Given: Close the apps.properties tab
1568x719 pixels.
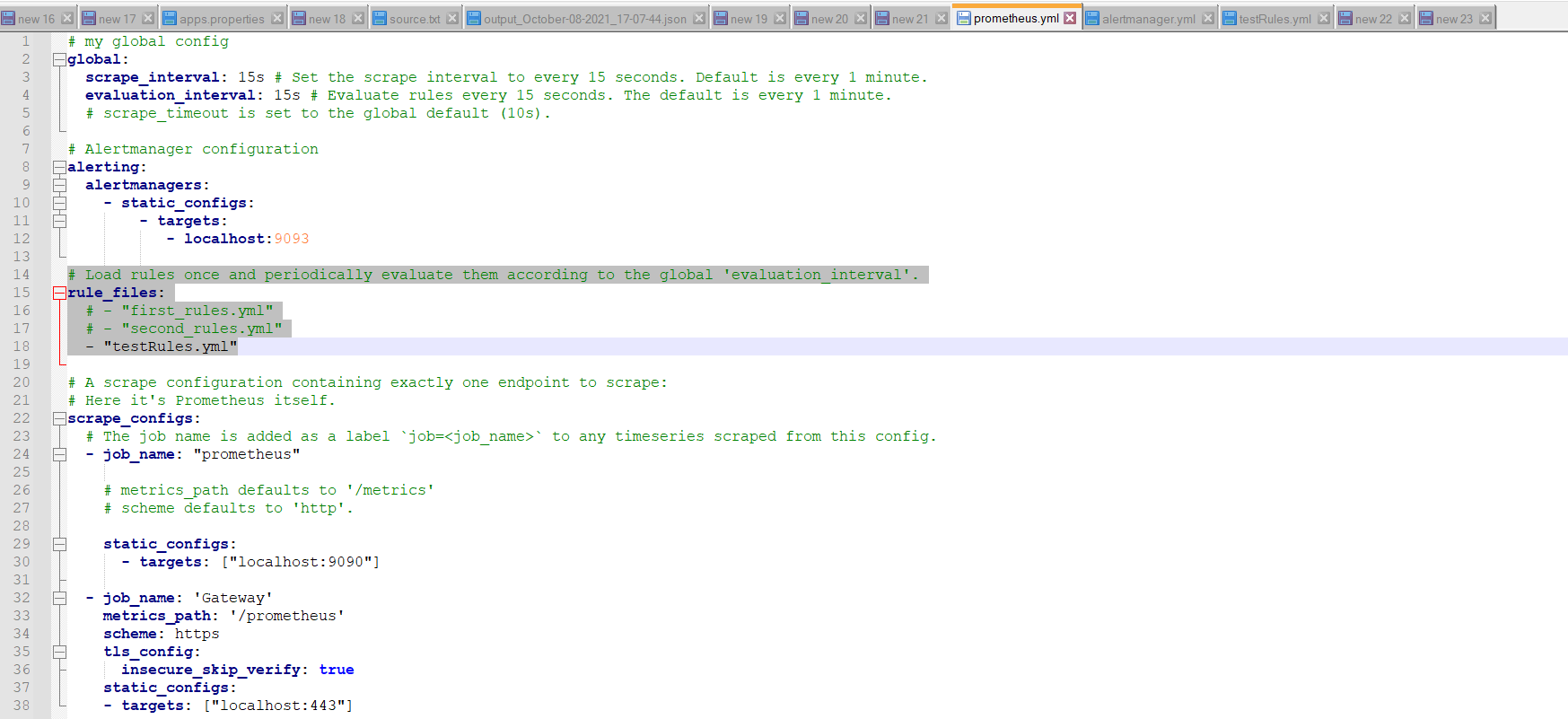Looking at the screenshot, I should tap(276, 18).
